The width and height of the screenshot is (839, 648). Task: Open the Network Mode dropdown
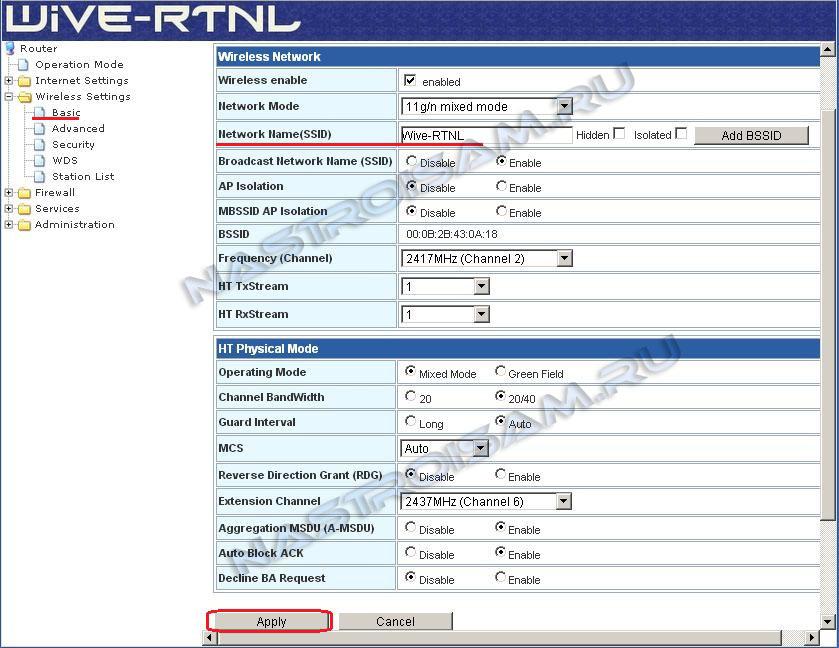[563, 106]
